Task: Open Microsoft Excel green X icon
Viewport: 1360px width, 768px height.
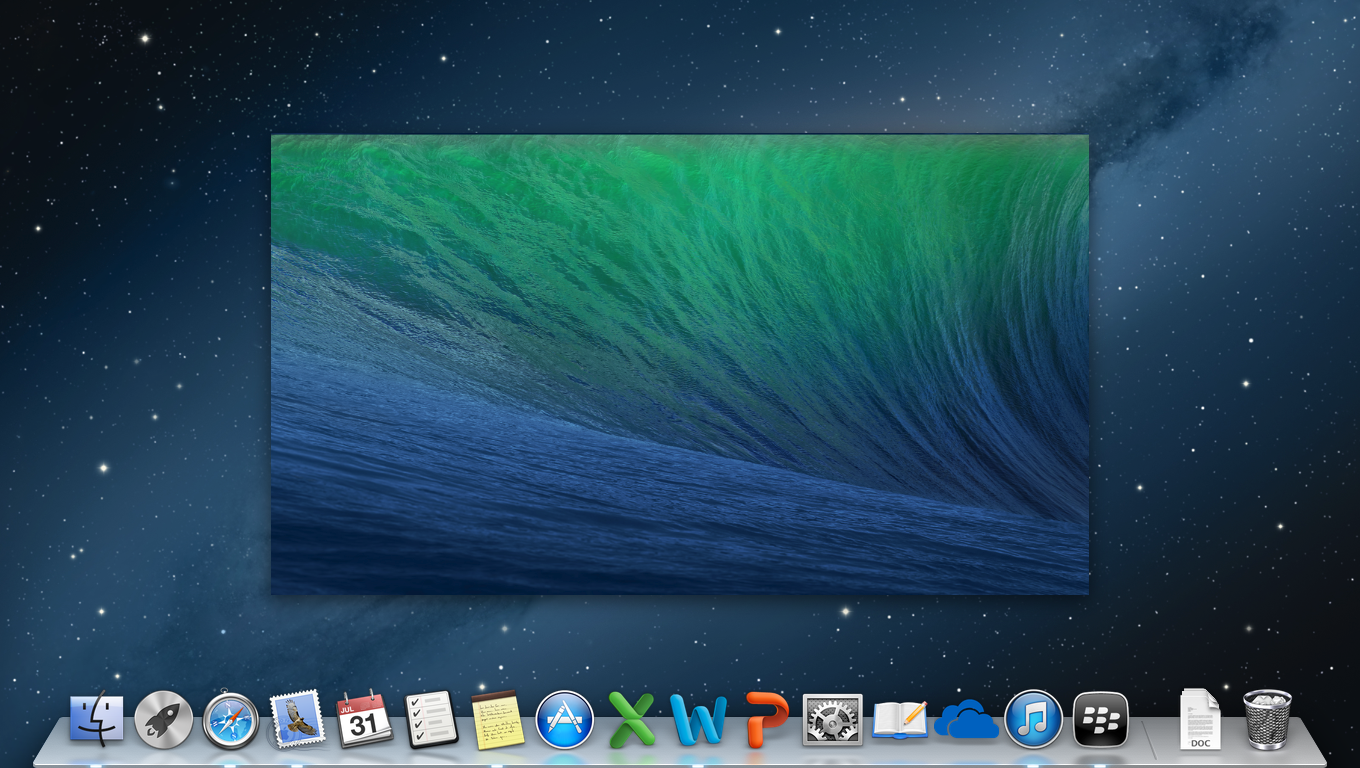Action: pyautogui.click(x=632, y=720)
